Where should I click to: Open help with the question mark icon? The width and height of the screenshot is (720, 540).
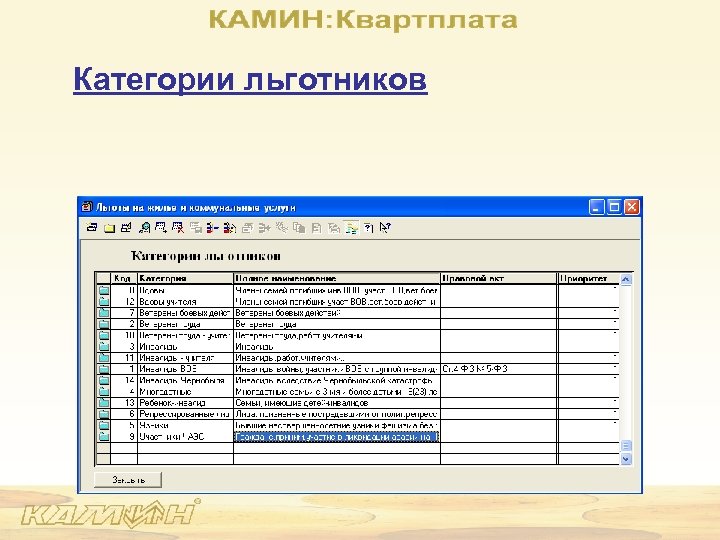tap(369, 228)
